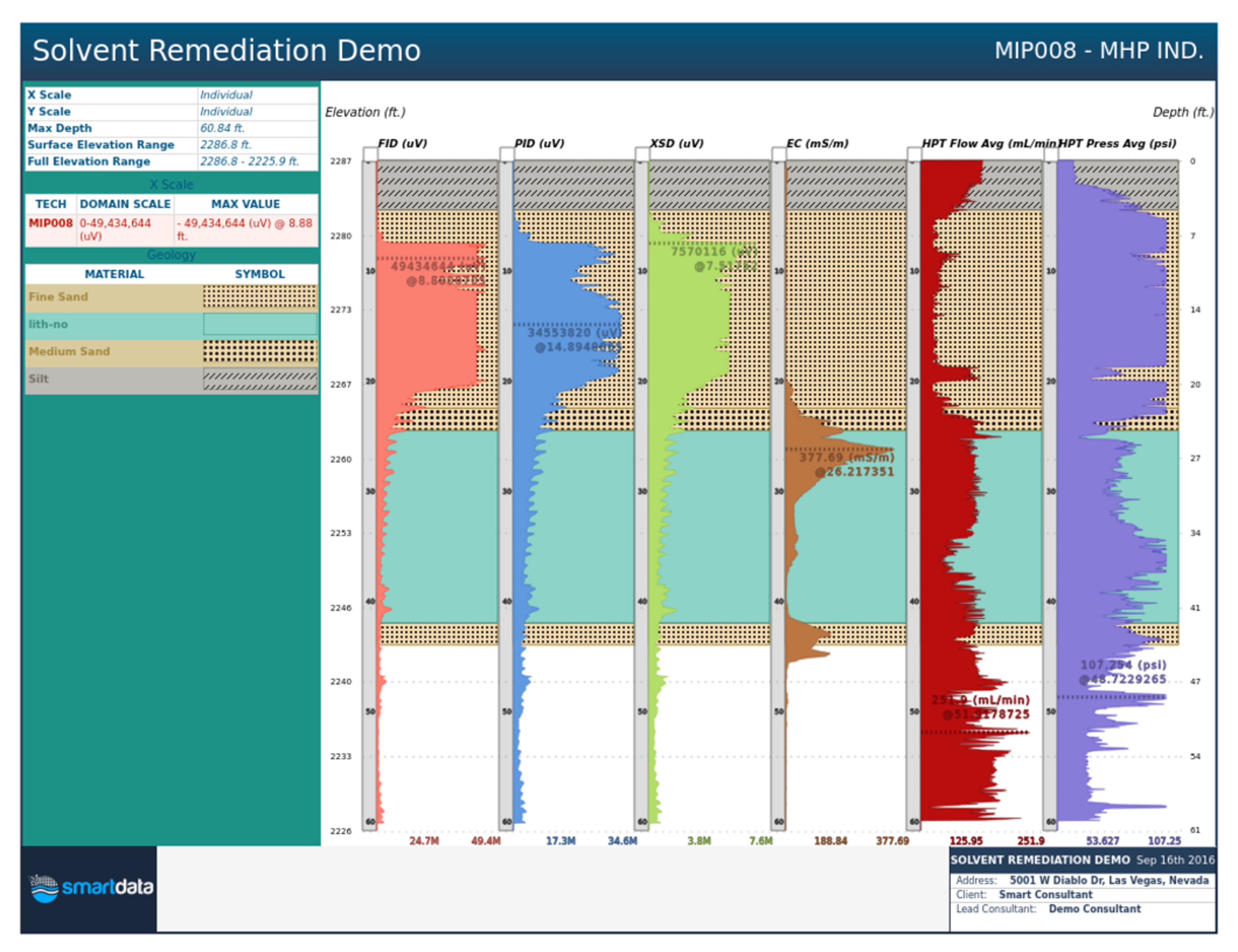The image size is (1238, 952).
Task: Click the Demo Consultant lead consultant name
Action: (x=1095, y=909)
